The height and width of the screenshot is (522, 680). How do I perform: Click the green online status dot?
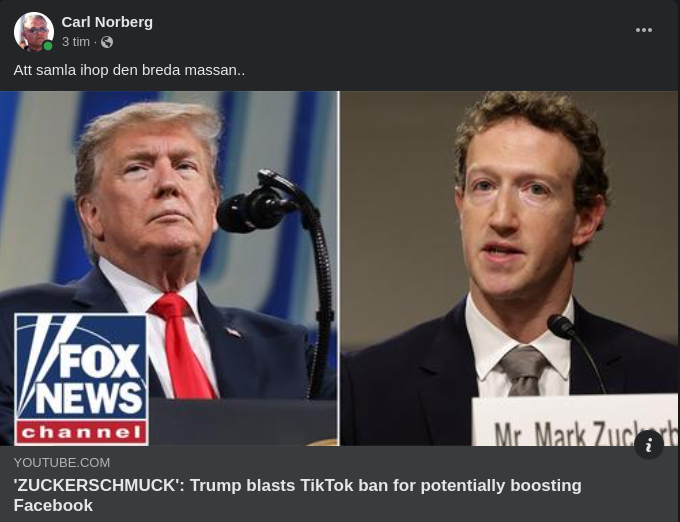48,46
